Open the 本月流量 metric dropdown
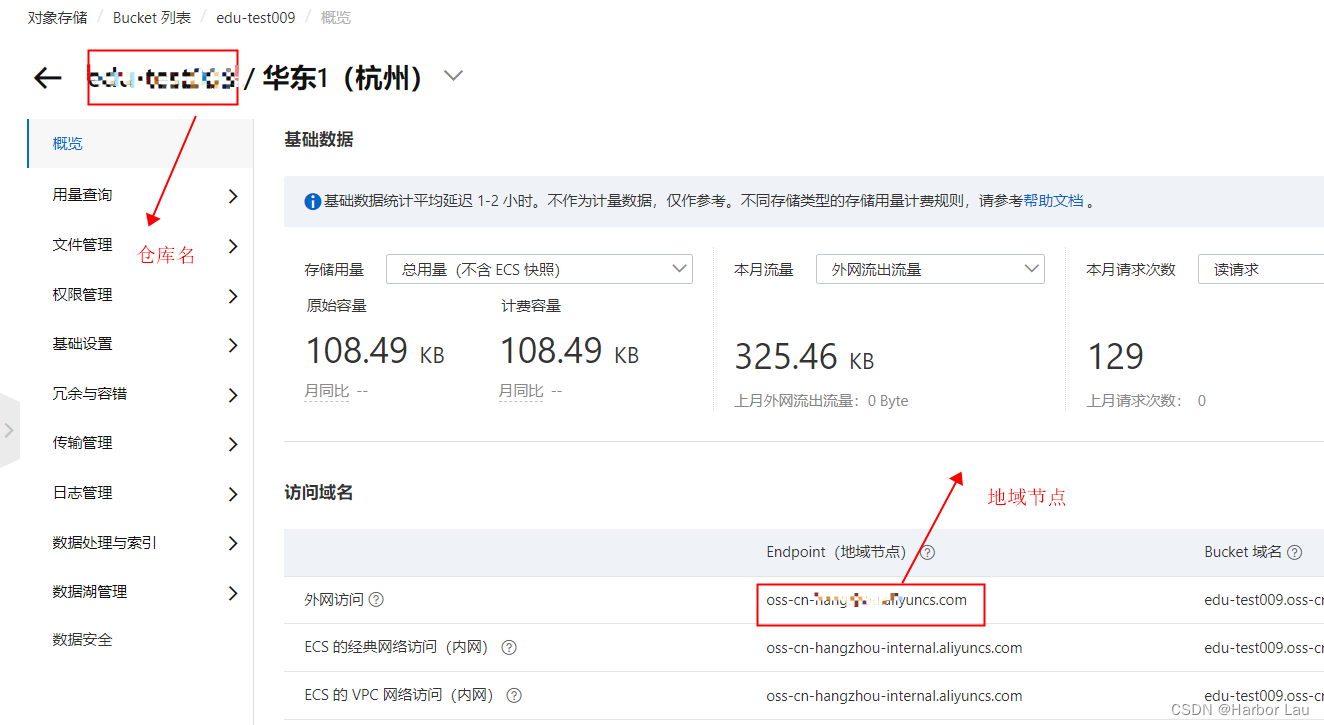Screen dimensions: 1324x725 pos(930,268)
